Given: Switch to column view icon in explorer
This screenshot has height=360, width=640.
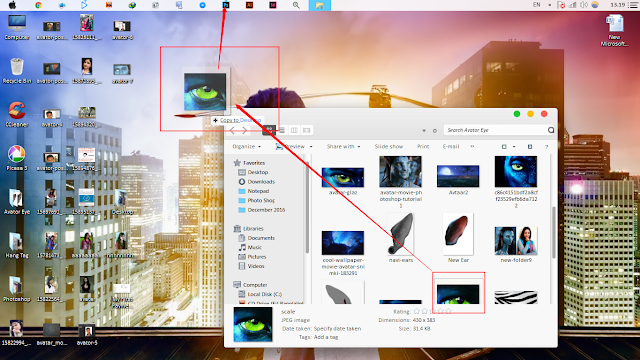Looking at the screenshot, I should pyautogui.click(x=294, y=130).
